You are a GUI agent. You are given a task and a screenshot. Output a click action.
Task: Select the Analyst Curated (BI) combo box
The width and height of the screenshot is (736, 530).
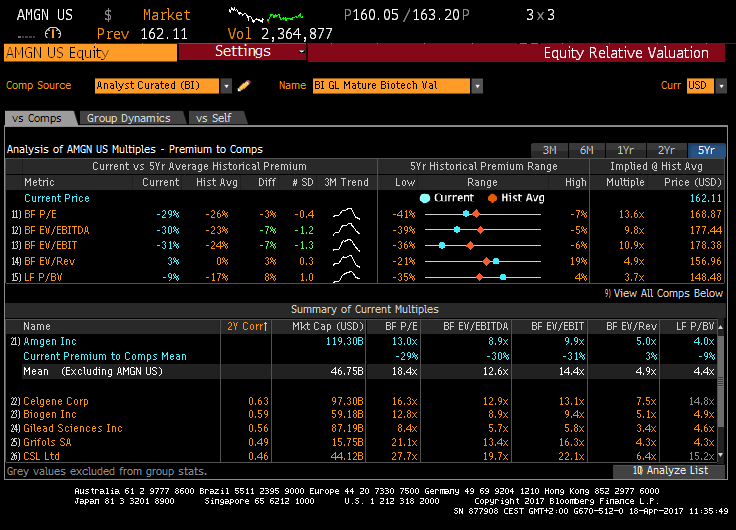point(157,86)
